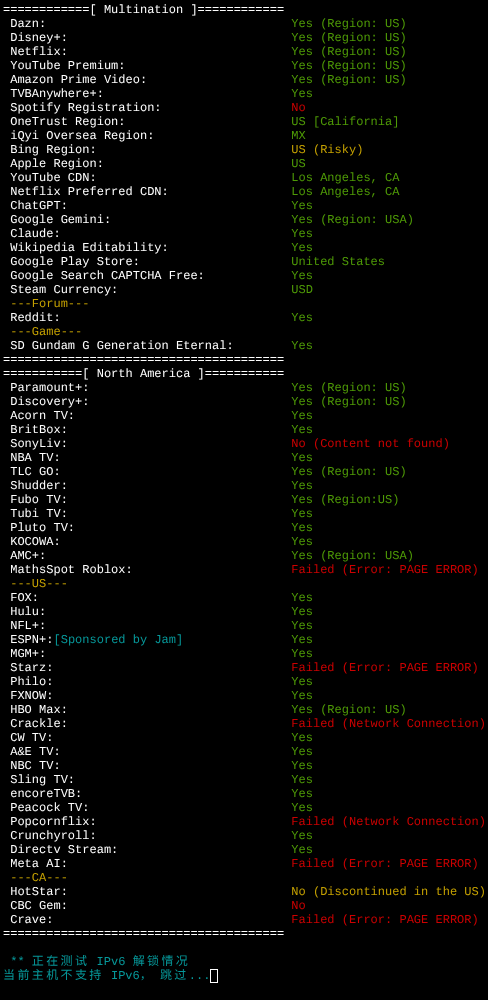Click the Claude Yes result
This screenshot has height=1000, width=488.
pyautogui.click(x=302, y=234)
